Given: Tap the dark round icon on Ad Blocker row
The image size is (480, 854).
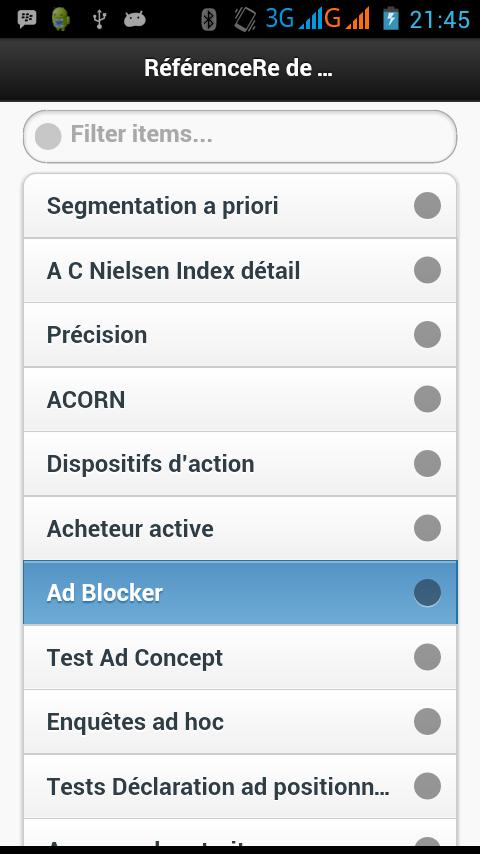Looking at the screenshot, I should pyautogui.click(x=427, y=593).
